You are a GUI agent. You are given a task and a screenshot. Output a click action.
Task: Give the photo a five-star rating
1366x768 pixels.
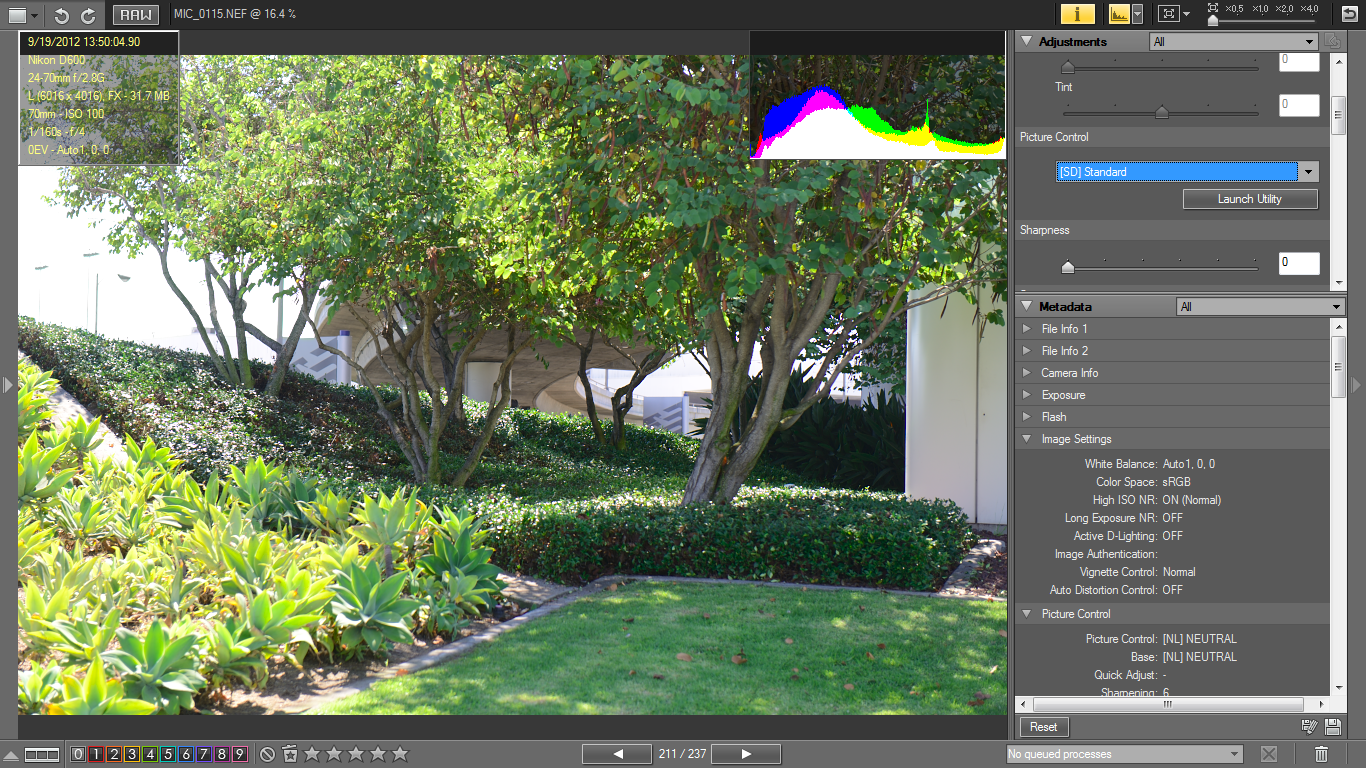[398, 754]
